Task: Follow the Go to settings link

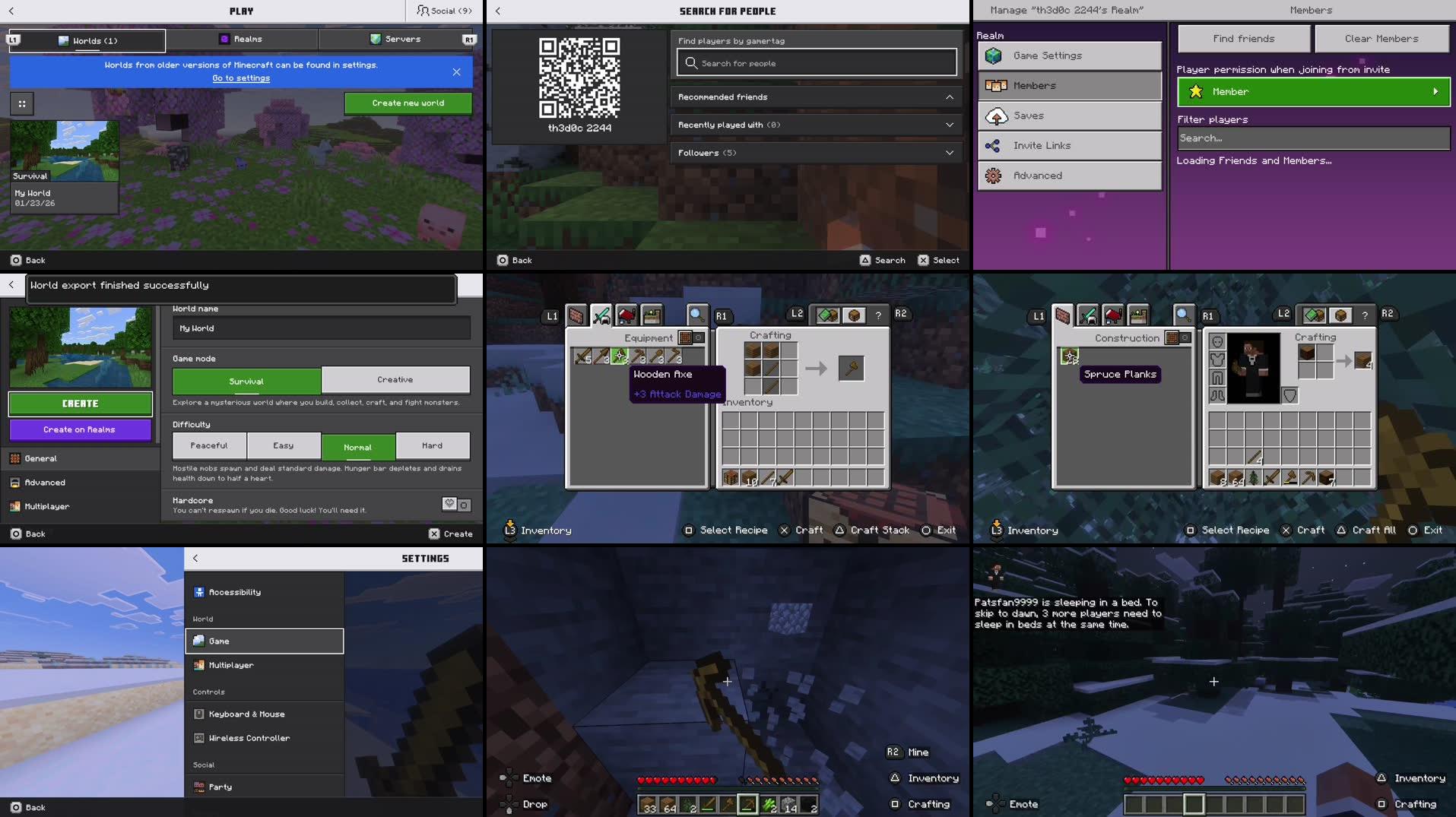Action: [x=241, y=78]
